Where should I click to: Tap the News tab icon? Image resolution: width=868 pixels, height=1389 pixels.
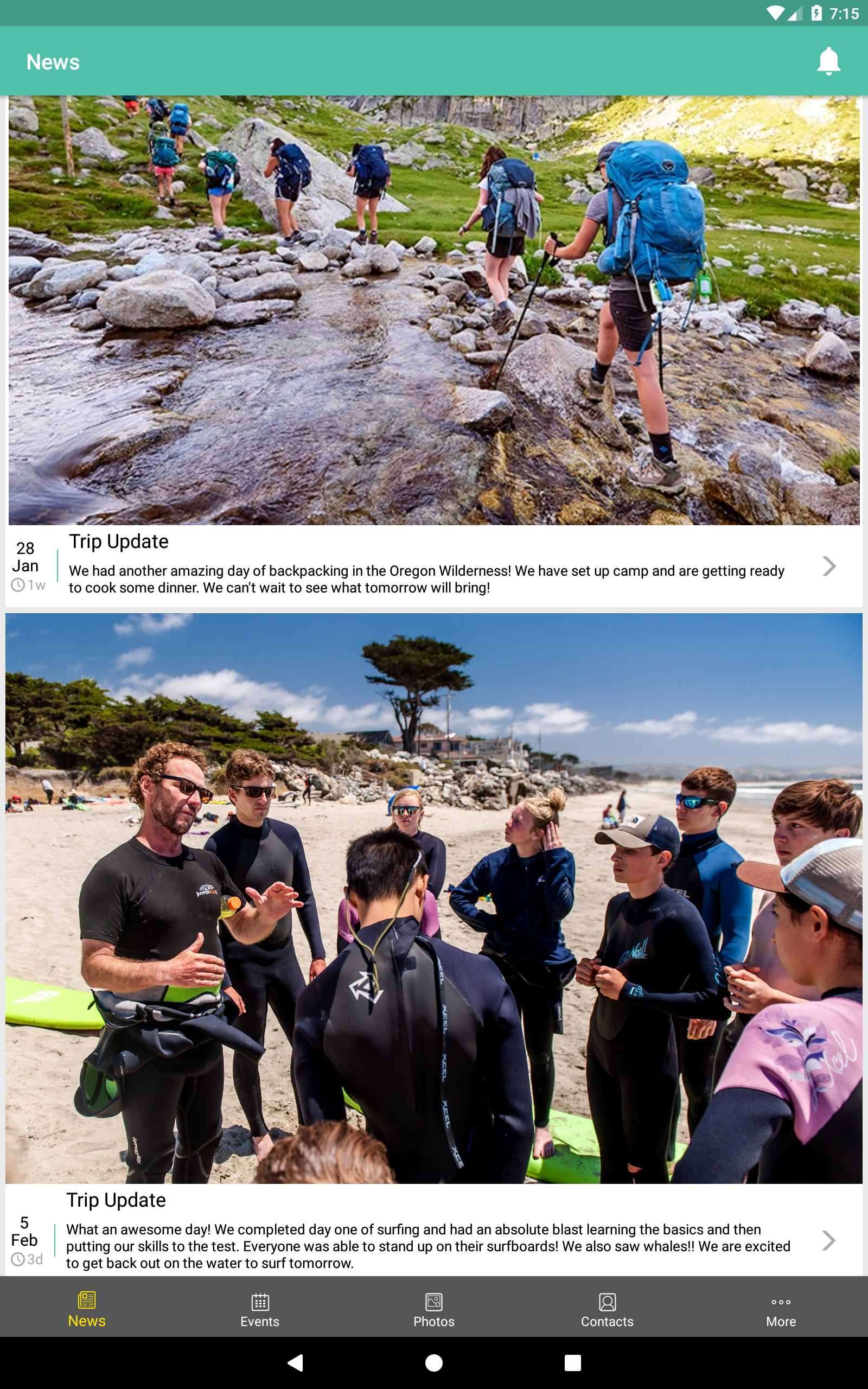pos(87,1299)
